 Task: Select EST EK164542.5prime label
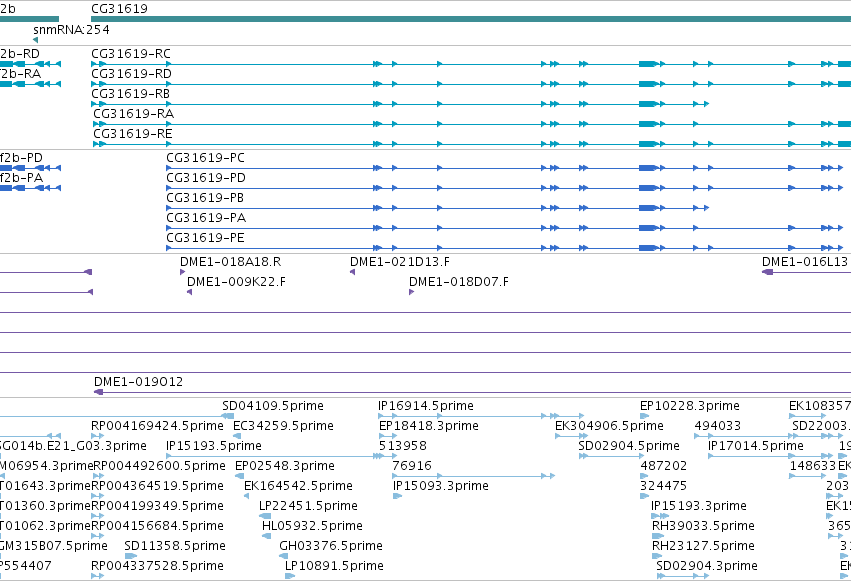pyautogui.click(x=299, y=486)
